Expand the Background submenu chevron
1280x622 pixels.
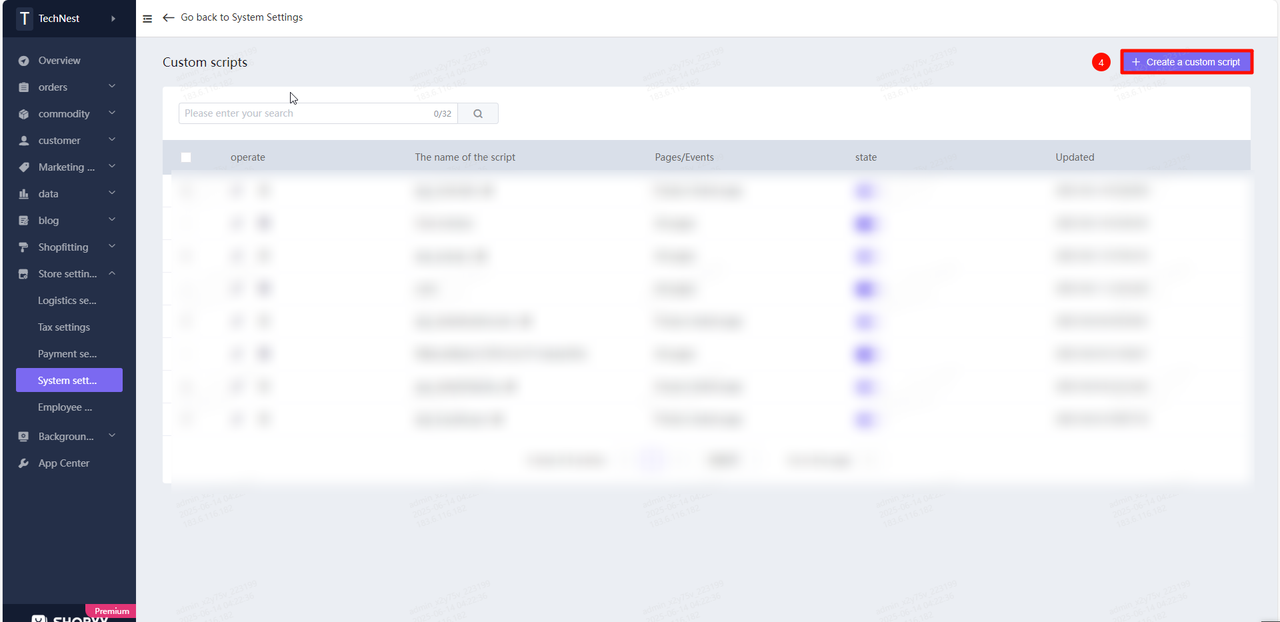[x=112, y=436]
